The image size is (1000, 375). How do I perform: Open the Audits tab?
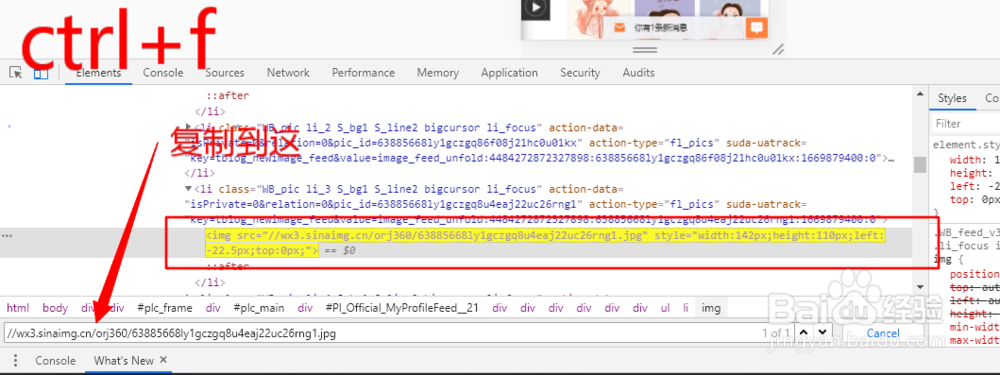tap(638, 73)
